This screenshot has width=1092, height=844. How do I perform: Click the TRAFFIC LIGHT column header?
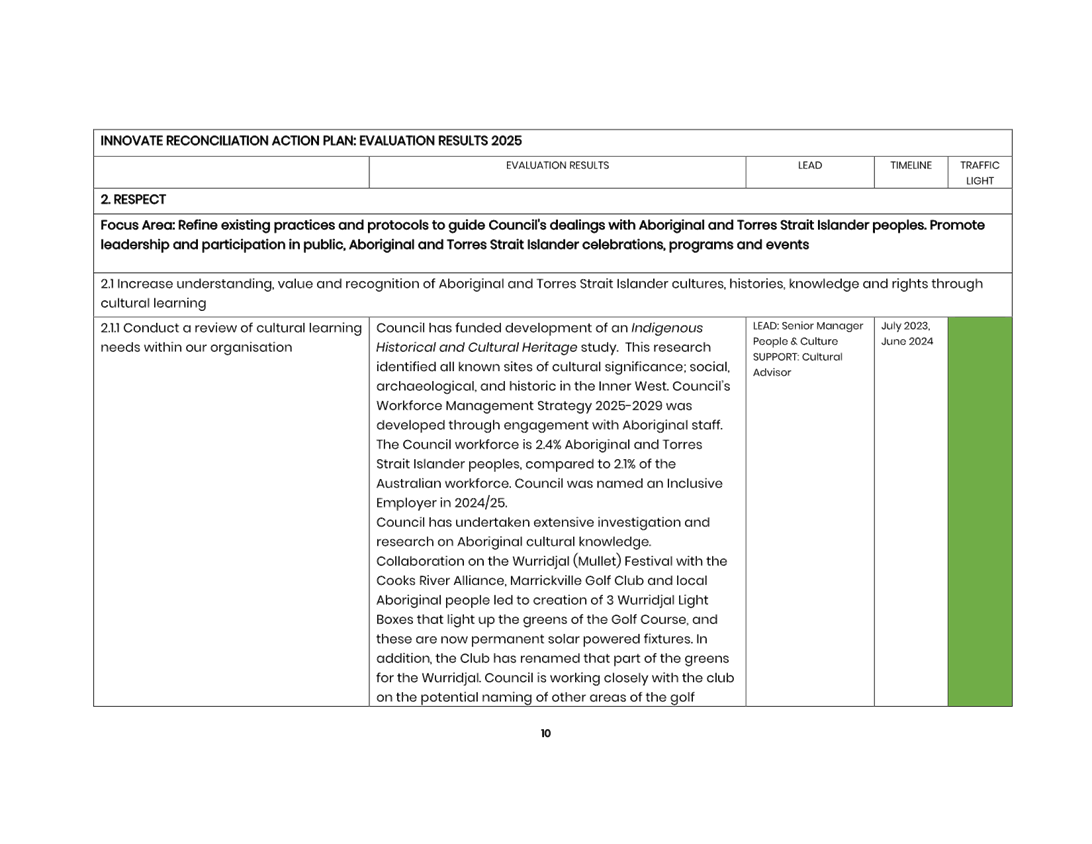click(979, 171)
